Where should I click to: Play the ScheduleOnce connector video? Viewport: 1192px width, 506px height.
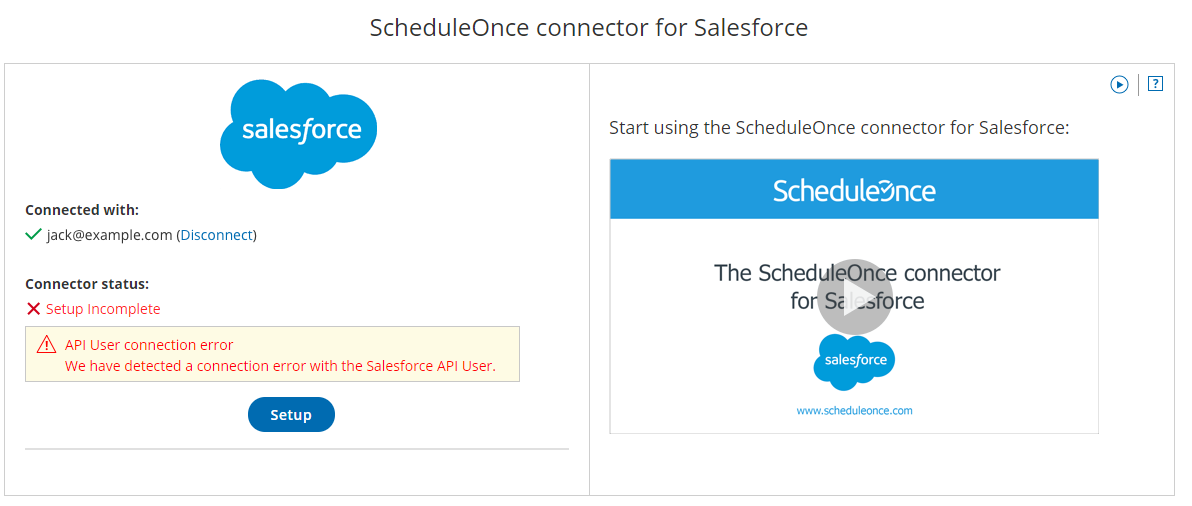[854, 297]
